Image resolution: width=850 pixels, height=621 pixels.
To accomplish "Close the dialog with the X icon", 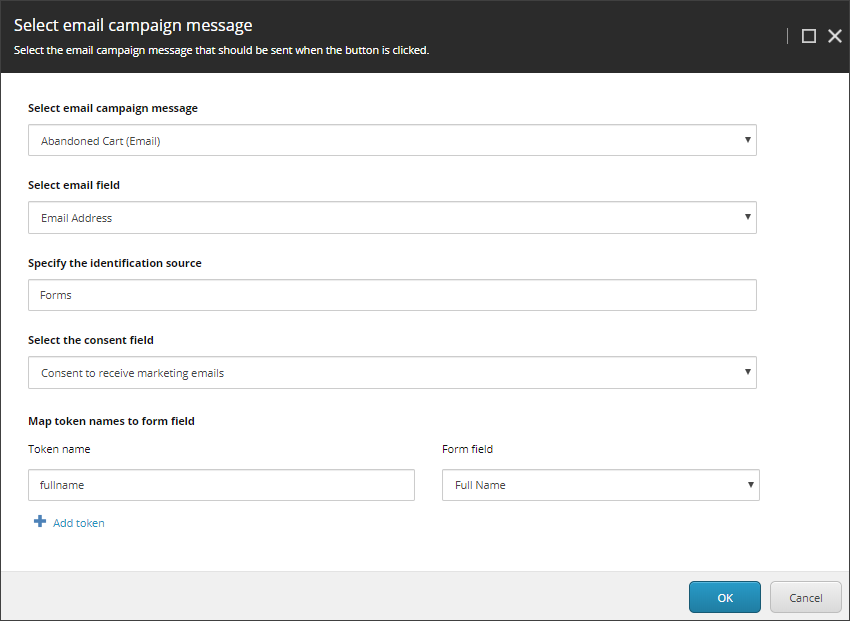I will click(835, 36).
